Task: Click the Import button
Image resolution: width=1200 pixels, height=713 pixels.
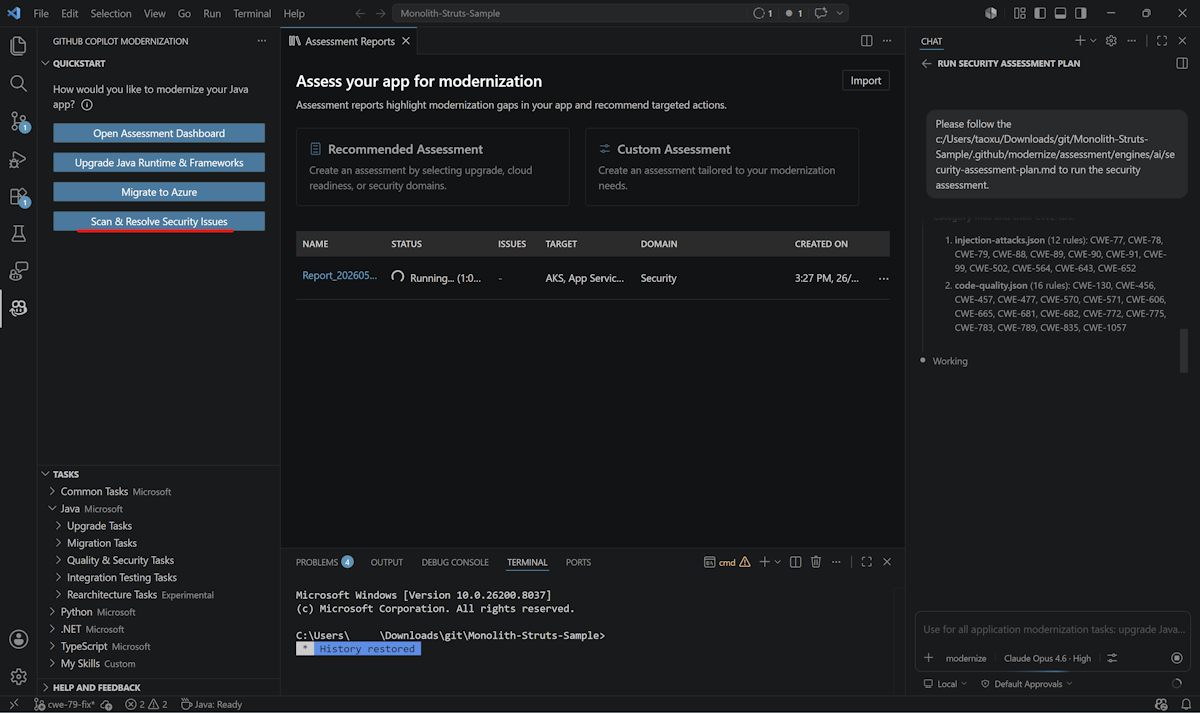Action: click(x=866, y=81)
